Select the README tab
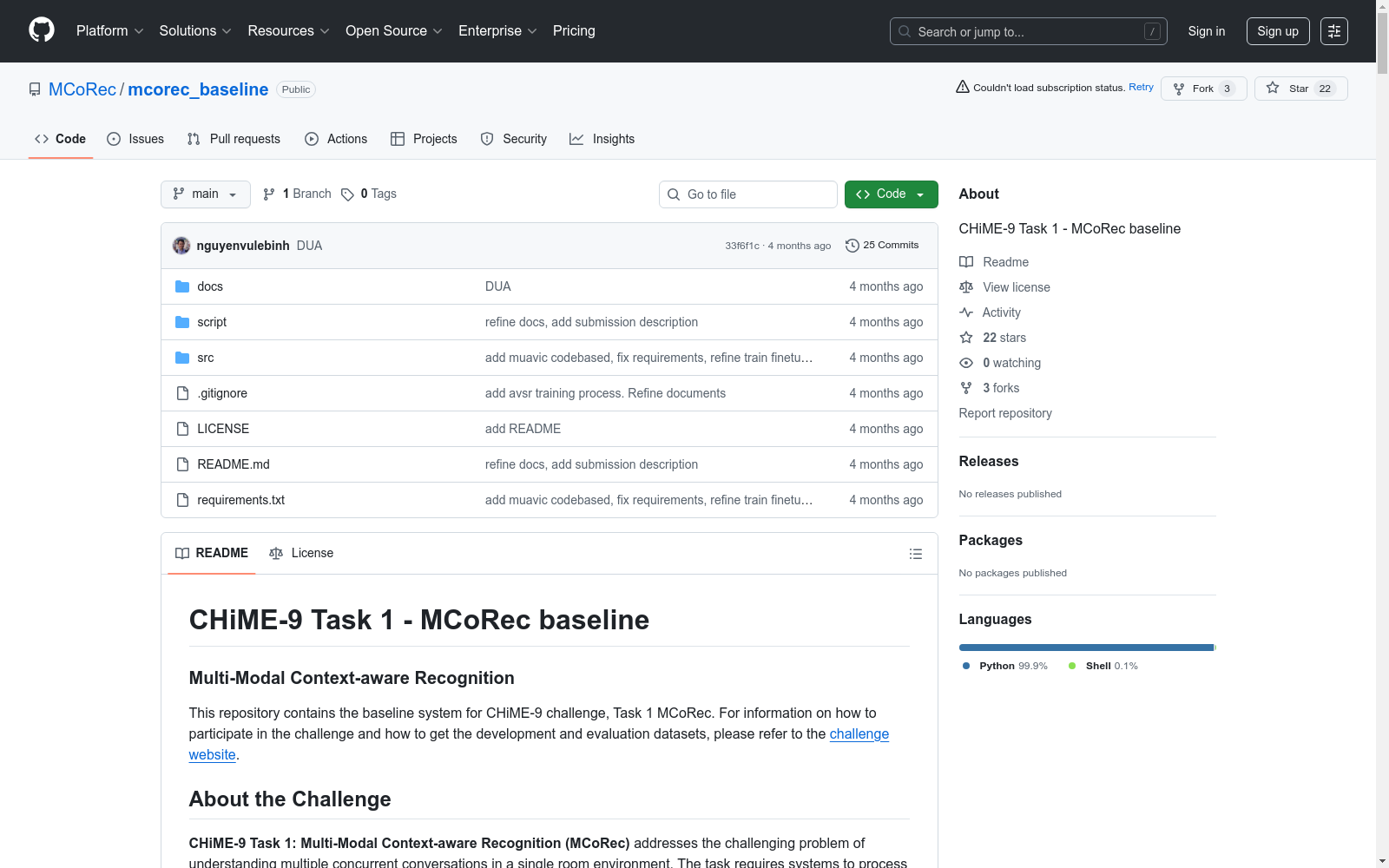The height and width of the screenshot is (868, 1389). pos(212,553)
